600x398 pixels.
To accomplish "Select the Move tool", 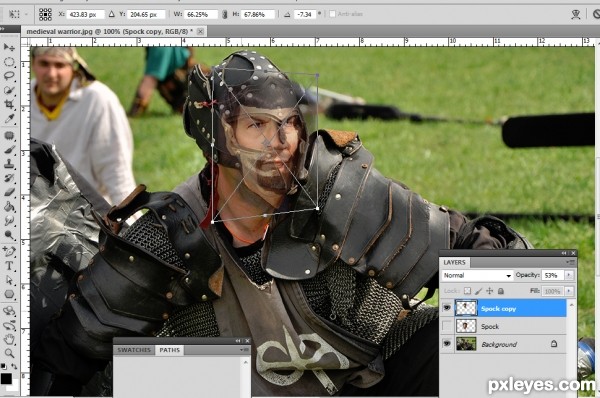I will click(x=9, y=47).
